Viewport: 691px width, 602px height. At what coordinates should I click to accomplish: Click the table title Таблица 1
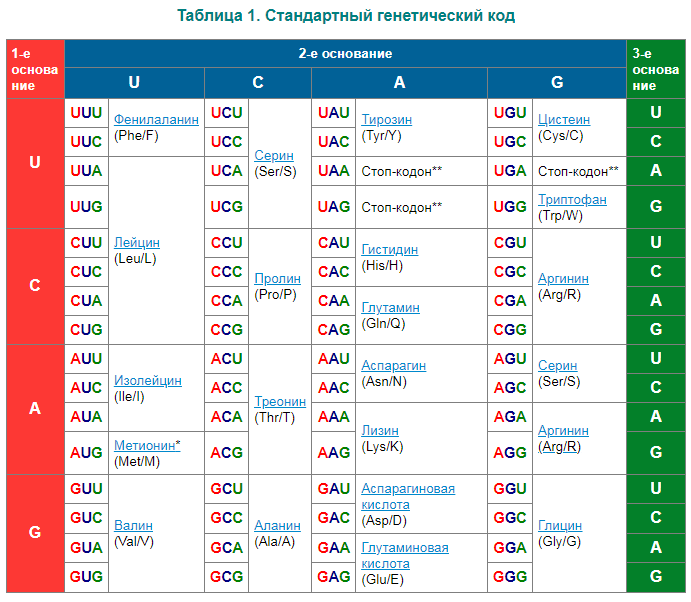pyautogui.click(x=346, y=16)
